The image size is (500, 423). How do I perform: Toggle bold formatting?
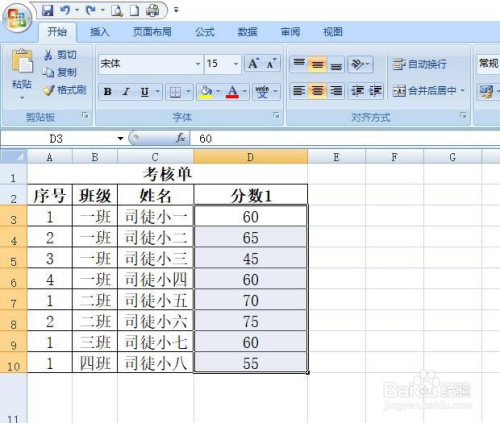point(107,92)
